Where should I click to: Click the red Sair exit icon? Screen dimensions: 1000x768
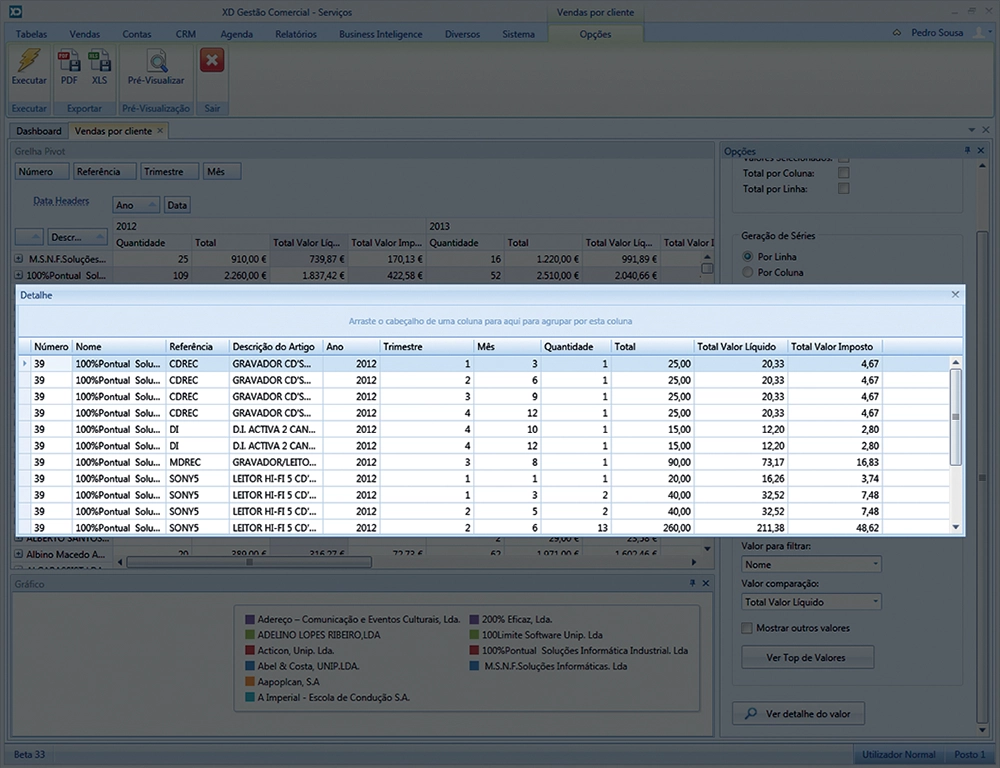(x=212, y=62)
